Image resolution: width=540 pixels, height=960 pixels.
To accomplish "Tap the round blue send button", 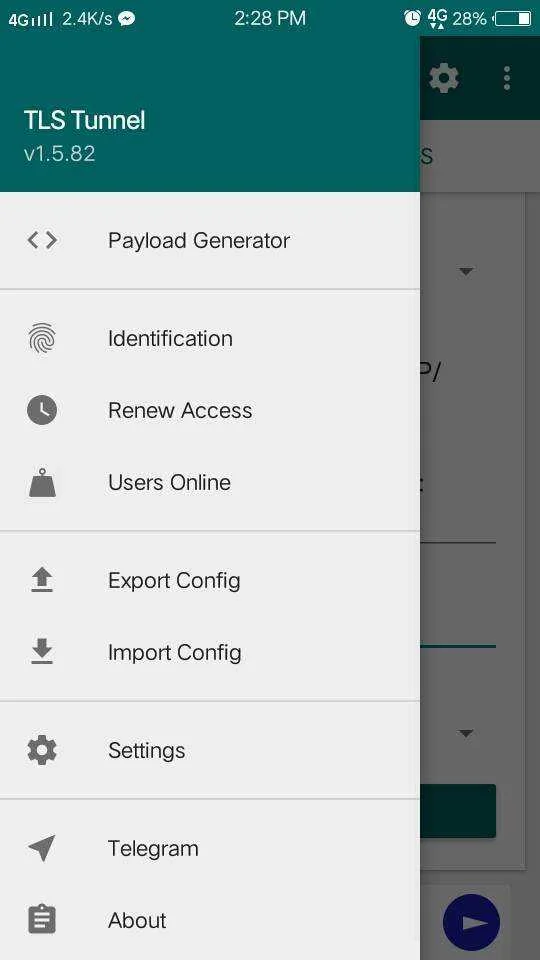I will [x=471, y=923].
